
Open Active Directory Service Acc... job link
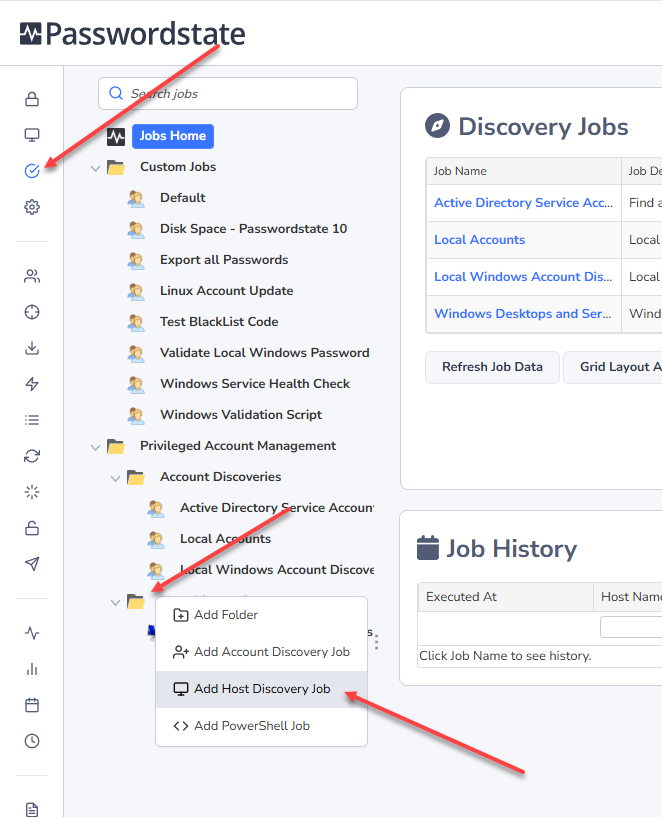click(523, 203)
